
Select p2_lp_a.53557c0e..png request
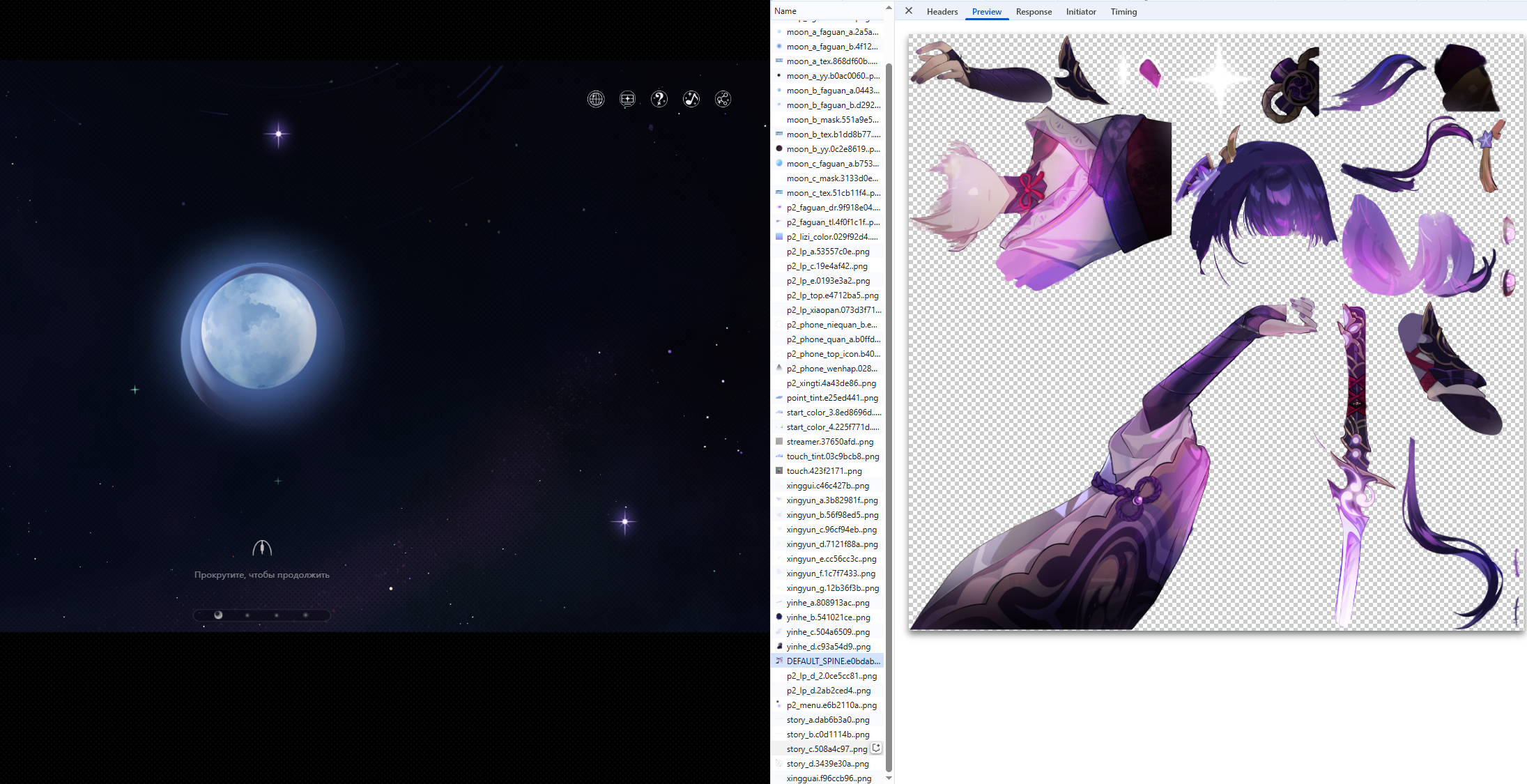click(x=827, y=252)
